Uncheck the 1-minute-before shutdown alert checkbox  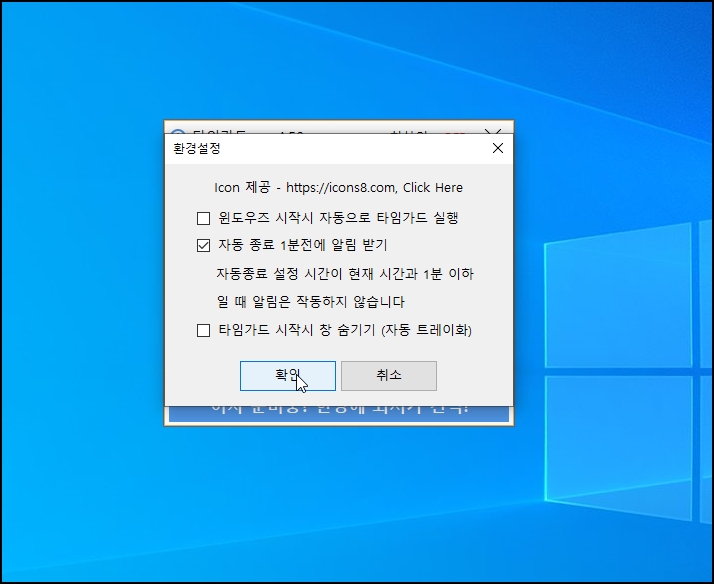[x=204, y=246]
